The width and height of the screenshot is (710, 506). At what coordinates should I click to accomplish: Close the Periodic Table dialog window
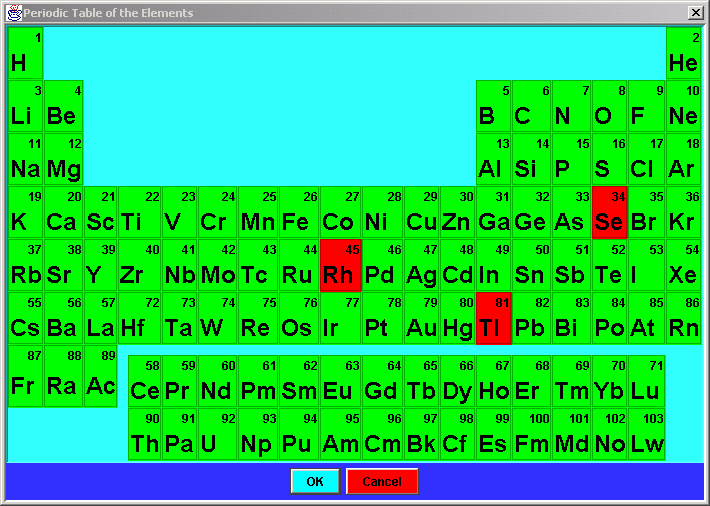(x=695, y=13)
